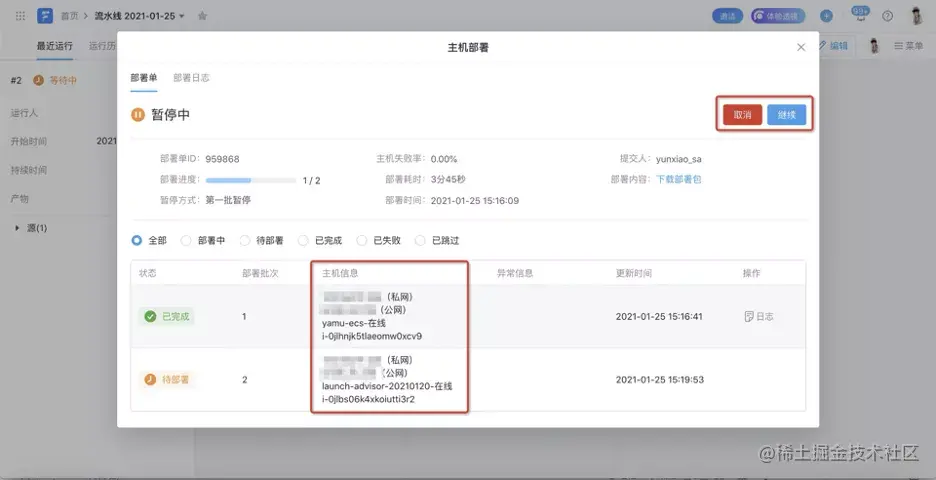Click the 下载部署包 link
This screenshot has width=936, height=480.
coord(679,179)
